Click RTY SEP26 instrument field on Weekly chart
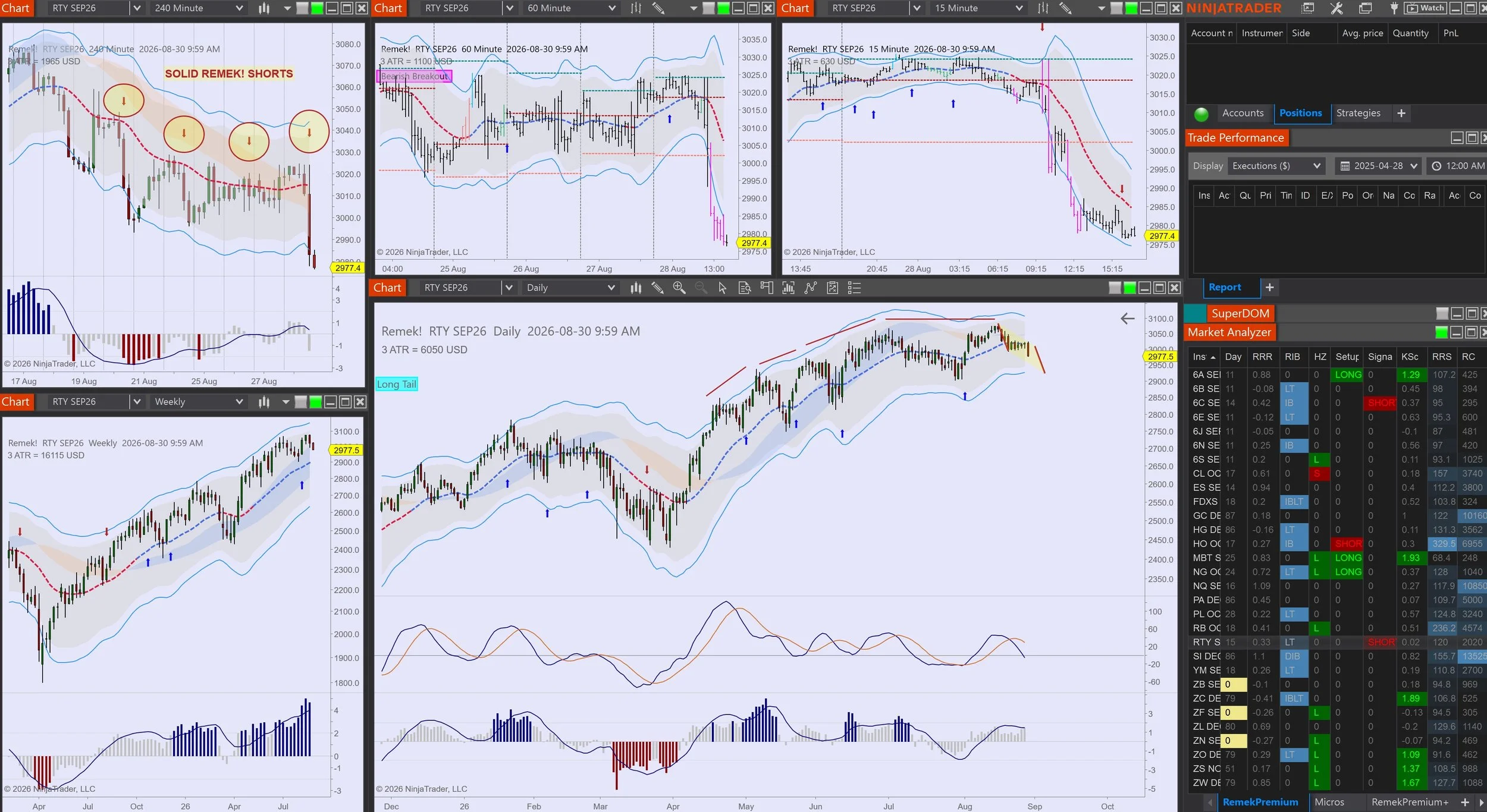 (x=89, y=402)
